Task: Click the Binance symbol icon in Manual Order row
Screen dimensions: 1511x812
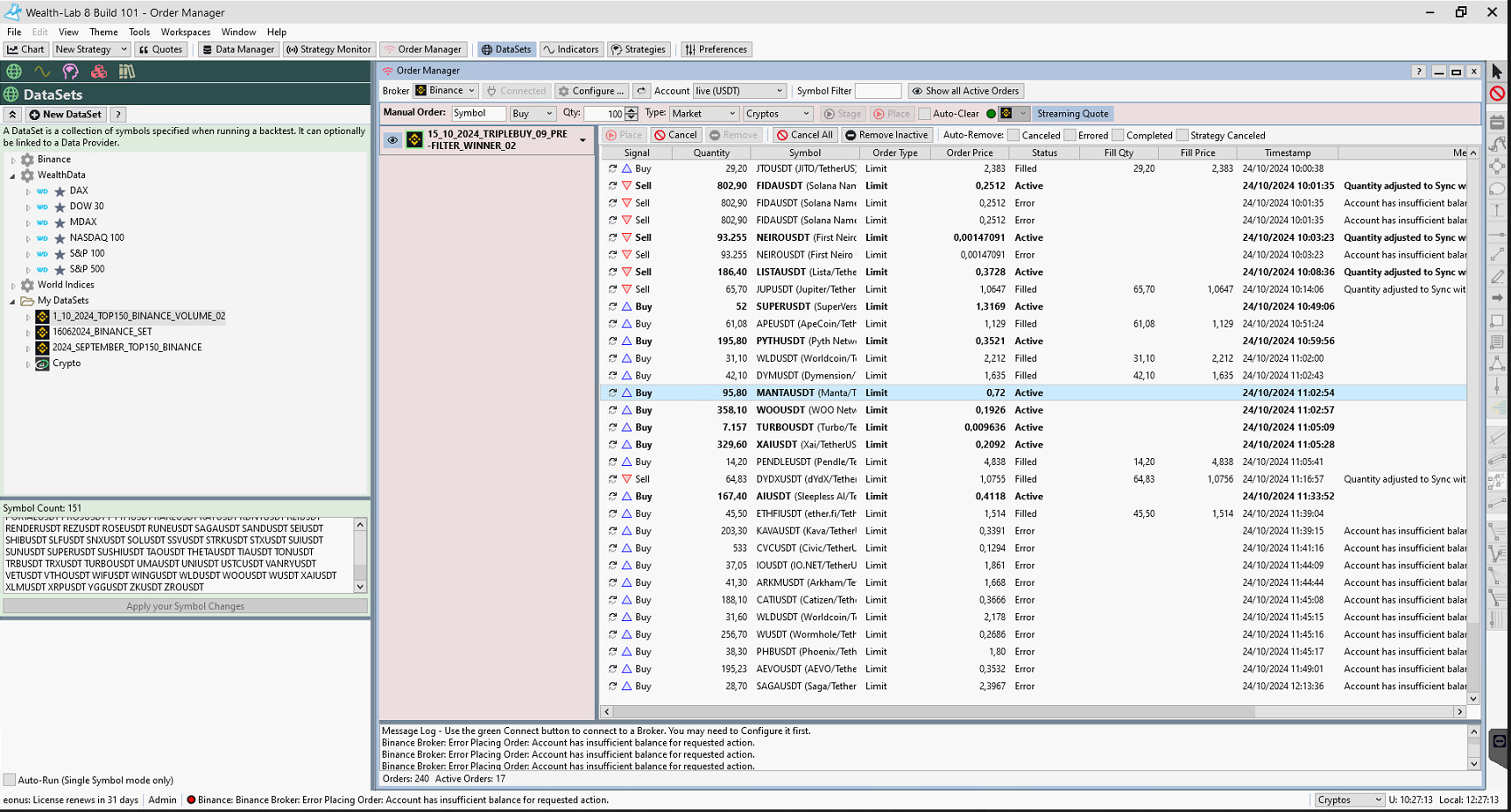Action: click(x=1006, y=114)
